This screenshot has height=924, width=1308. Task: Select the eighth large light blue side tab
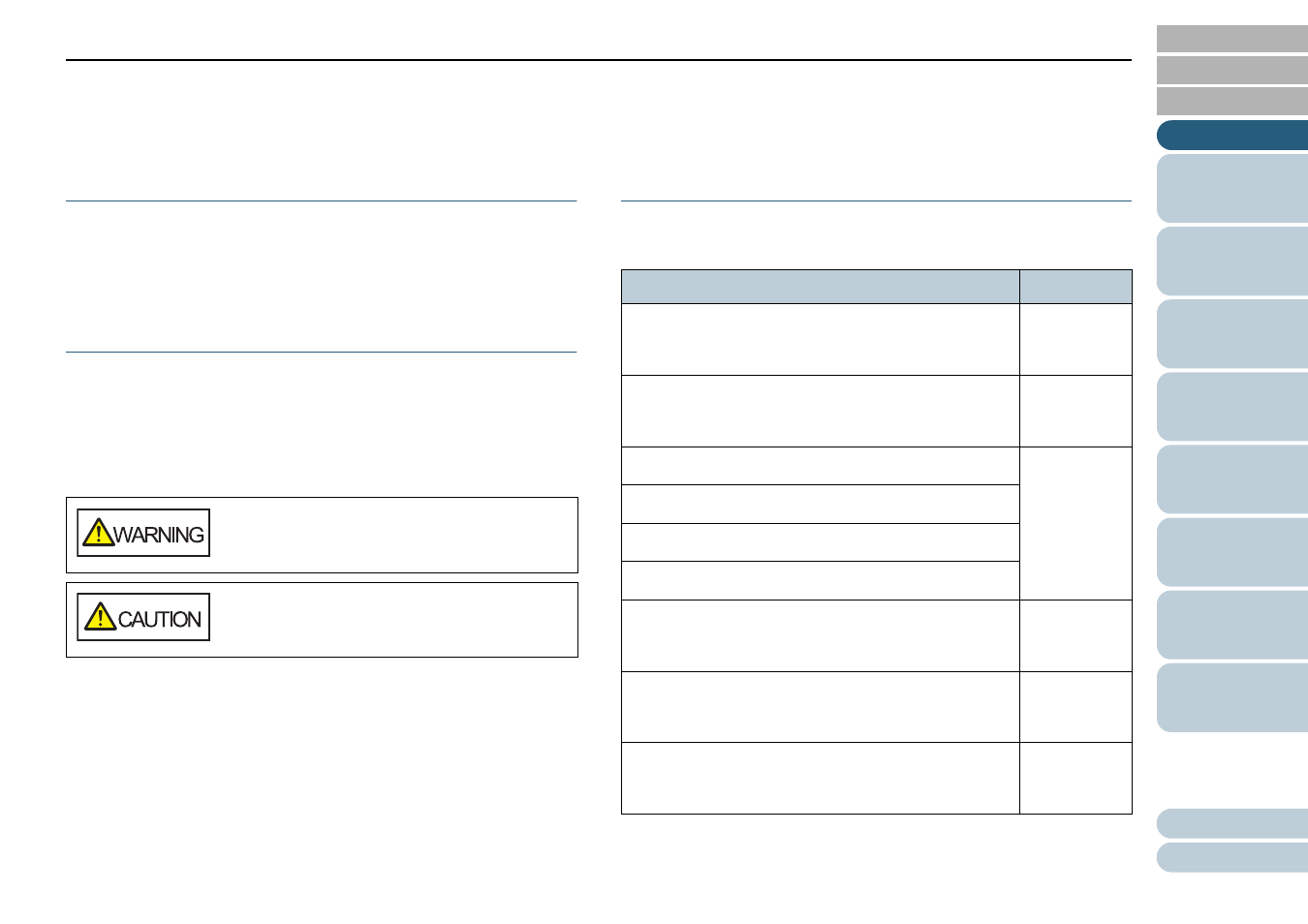(1232, 697)
